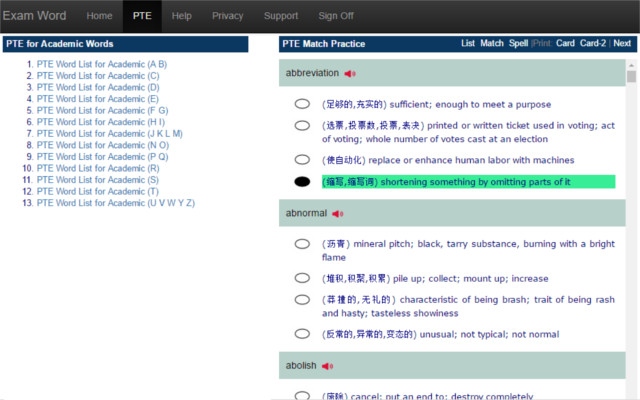The width and height of the screenshot is (640, 400).
Task: Open the Support page
Action: [281, 16]
